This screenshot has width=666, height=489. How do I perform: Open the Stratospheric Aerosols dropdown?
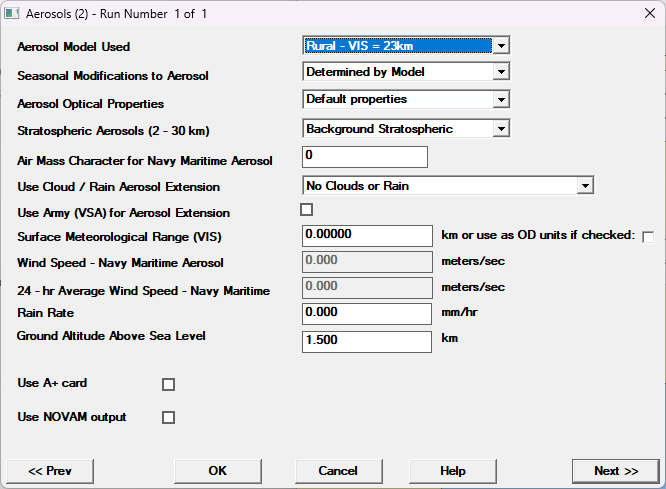(501, 129)
